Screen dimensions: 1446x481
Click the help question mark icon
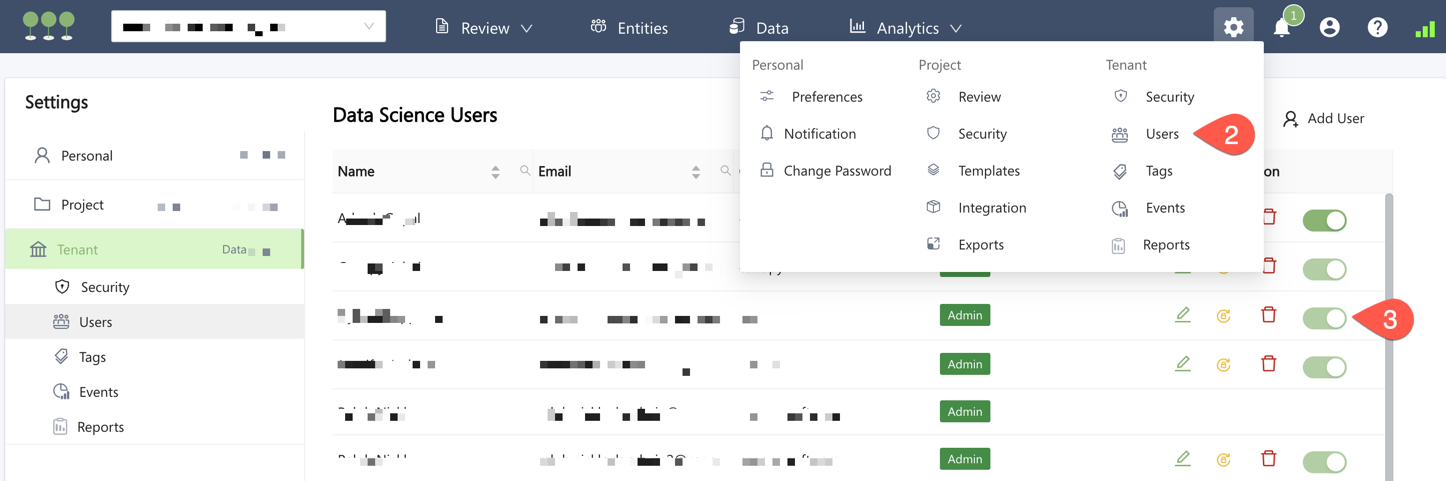(x=1377, y=27)
